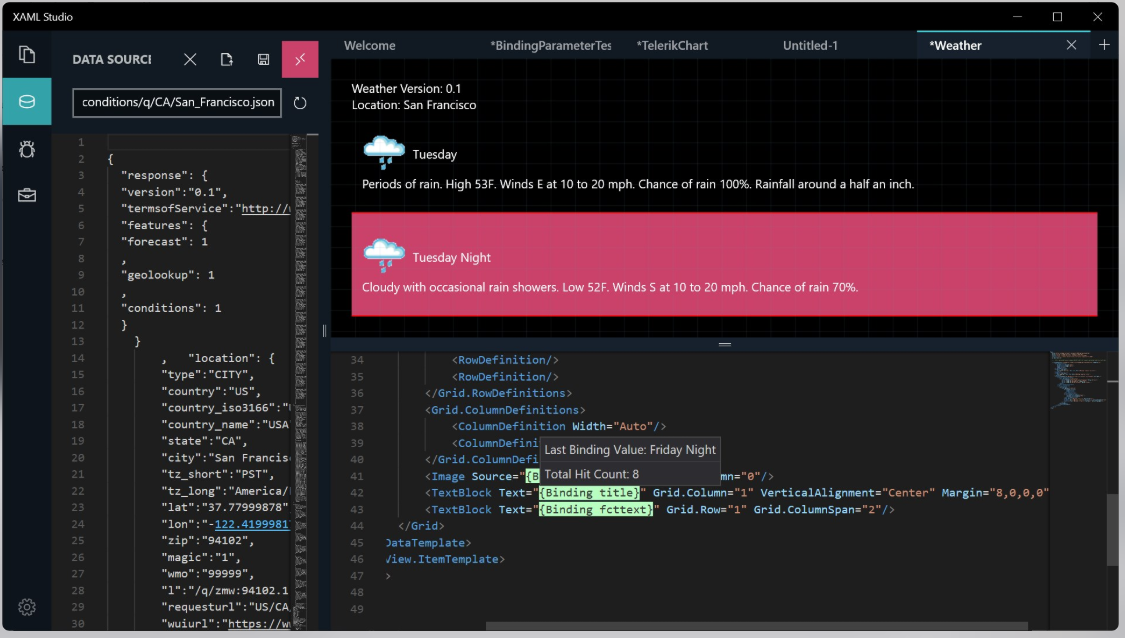Click line number 34 in XAML editor
Viewport: 1125px width, 638px height.
point(357,360)
